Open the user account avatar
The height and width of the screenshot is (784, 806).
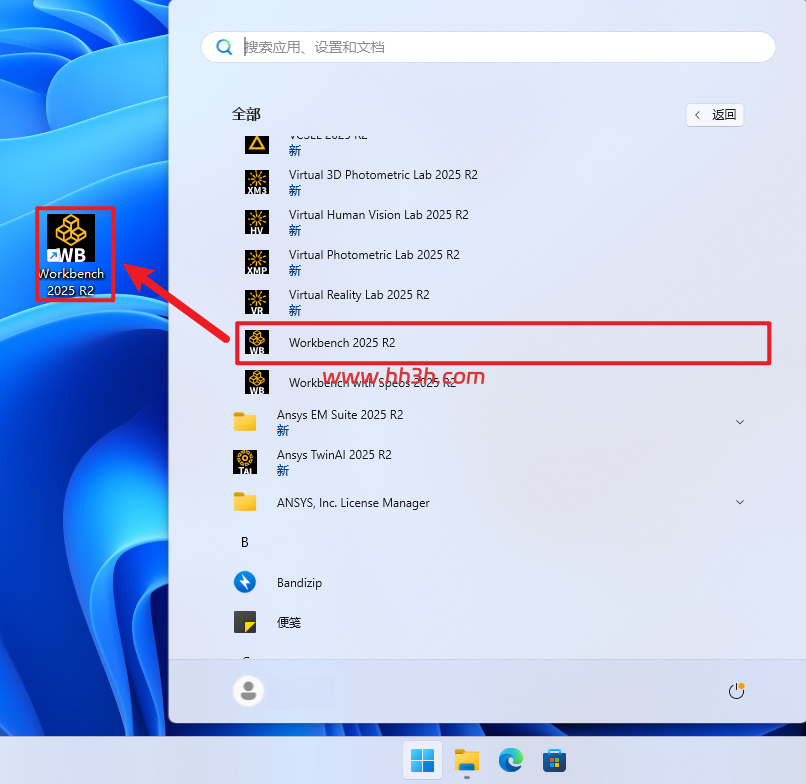point(248,690)
